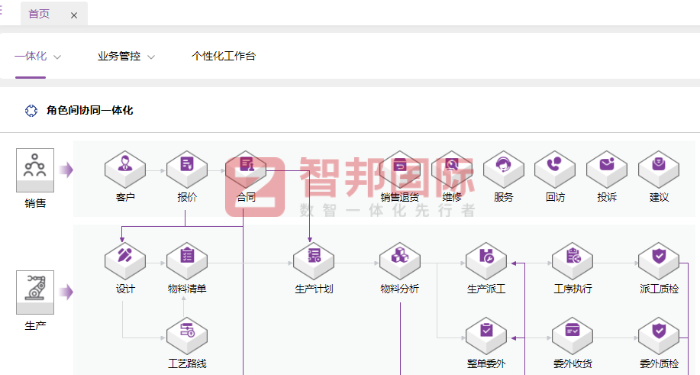Open the 客户 customer module icon
This screenshot has width=700, height=375.
click(x=125, y=169)
